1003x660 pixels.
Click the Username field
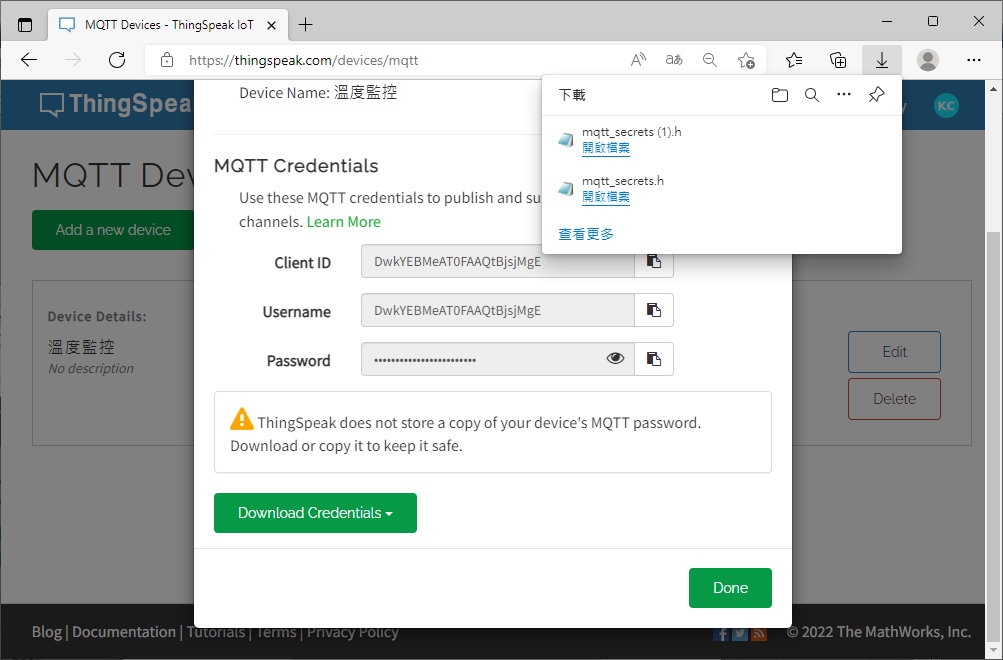click(498, 310)
